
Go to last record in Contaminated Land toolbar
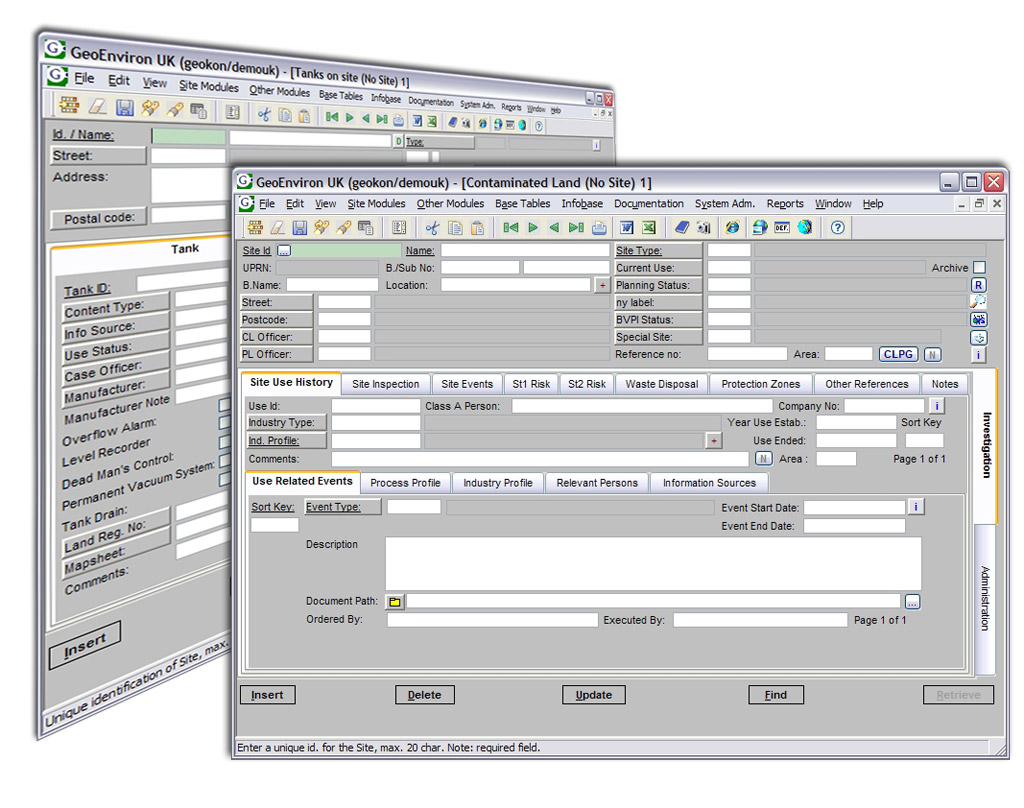point(576,227)
